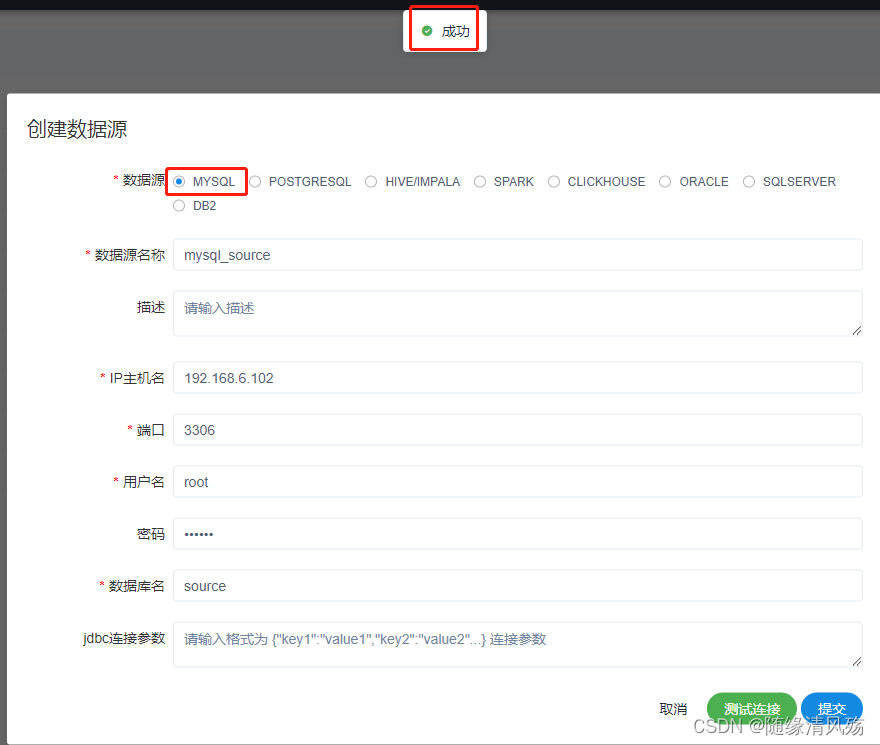Screen dimensions: 880x745
Task: Click the 创建数据源 dialog title
Action: tap(77, 129)
